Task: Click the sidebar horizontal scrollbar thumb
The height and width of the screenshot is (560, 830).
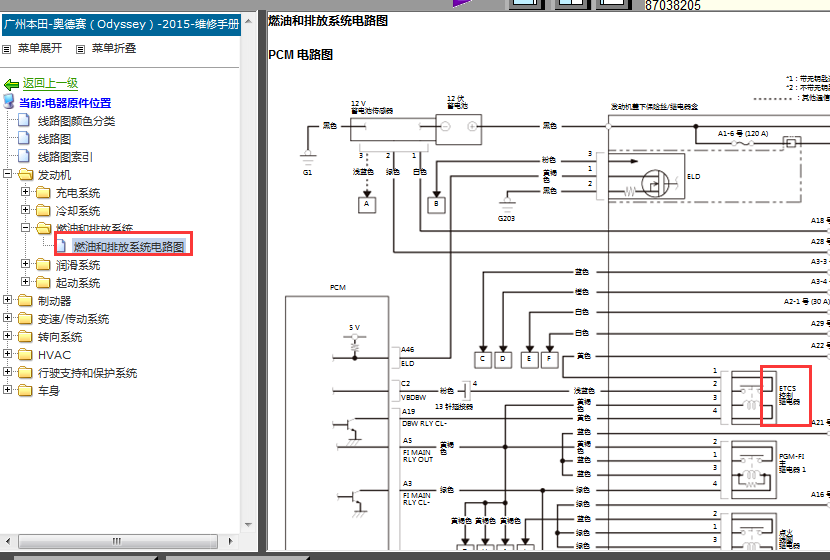Action: click(118, 541)
